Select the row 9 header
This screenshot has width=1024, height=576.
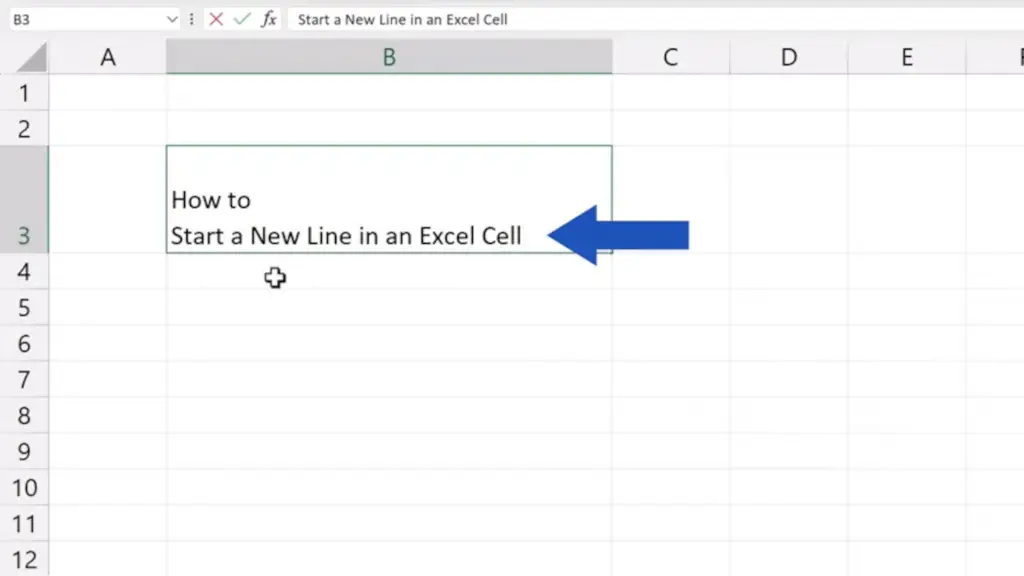[x=24, y=451]
